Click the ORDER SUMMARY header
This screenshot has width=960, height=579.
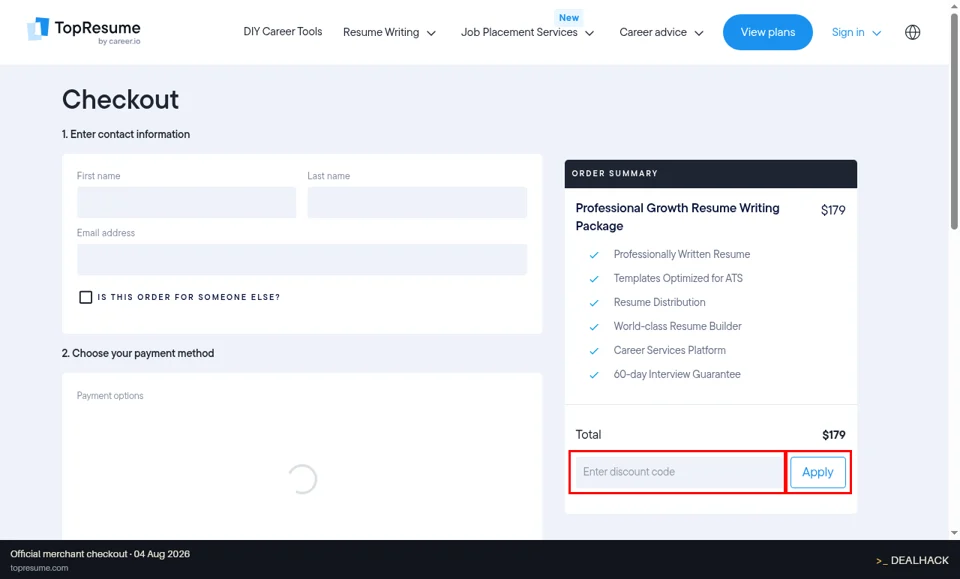click(x=615, y=173)
